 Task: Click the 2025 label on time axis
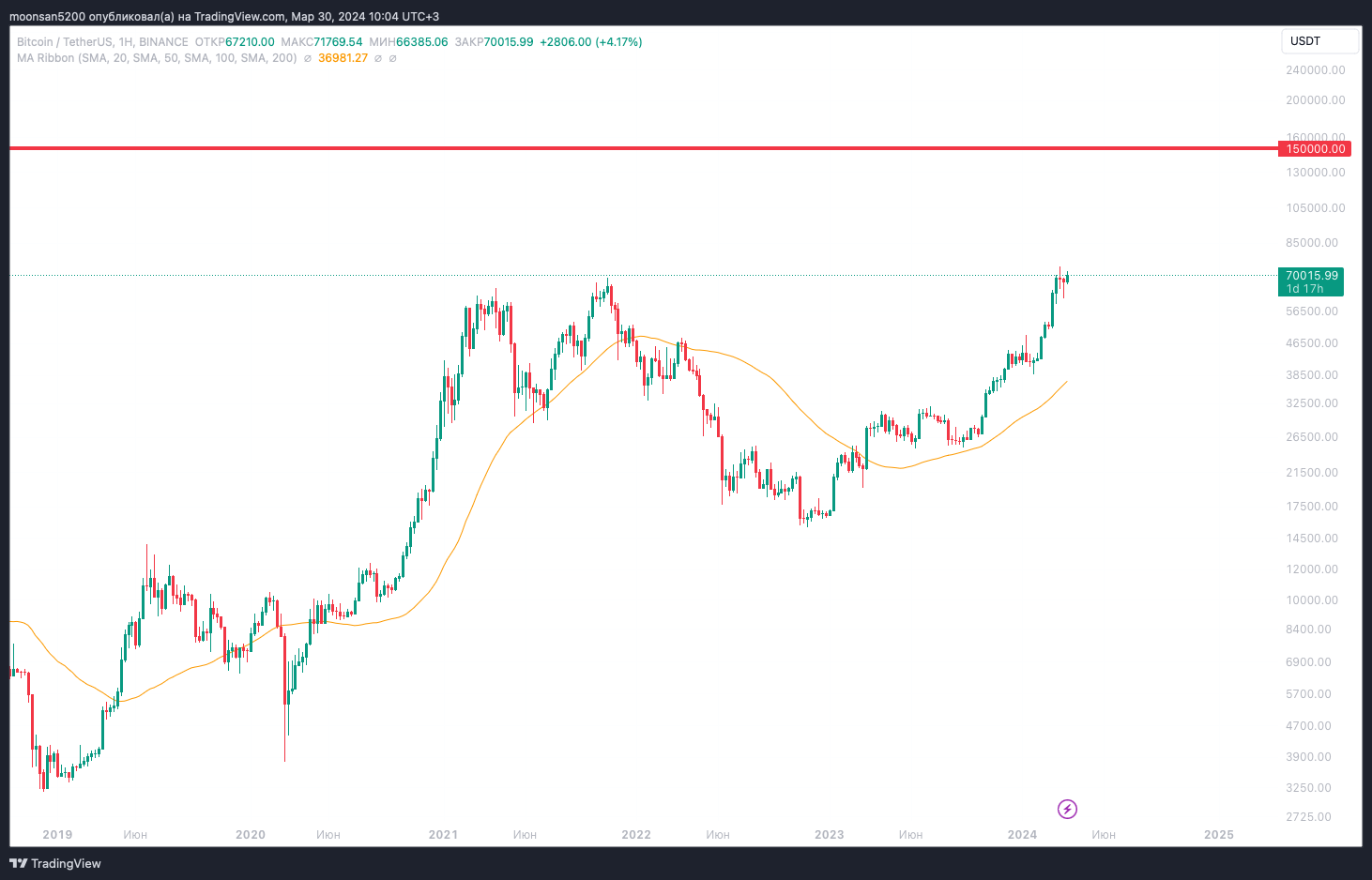[x=1219, y=834]
